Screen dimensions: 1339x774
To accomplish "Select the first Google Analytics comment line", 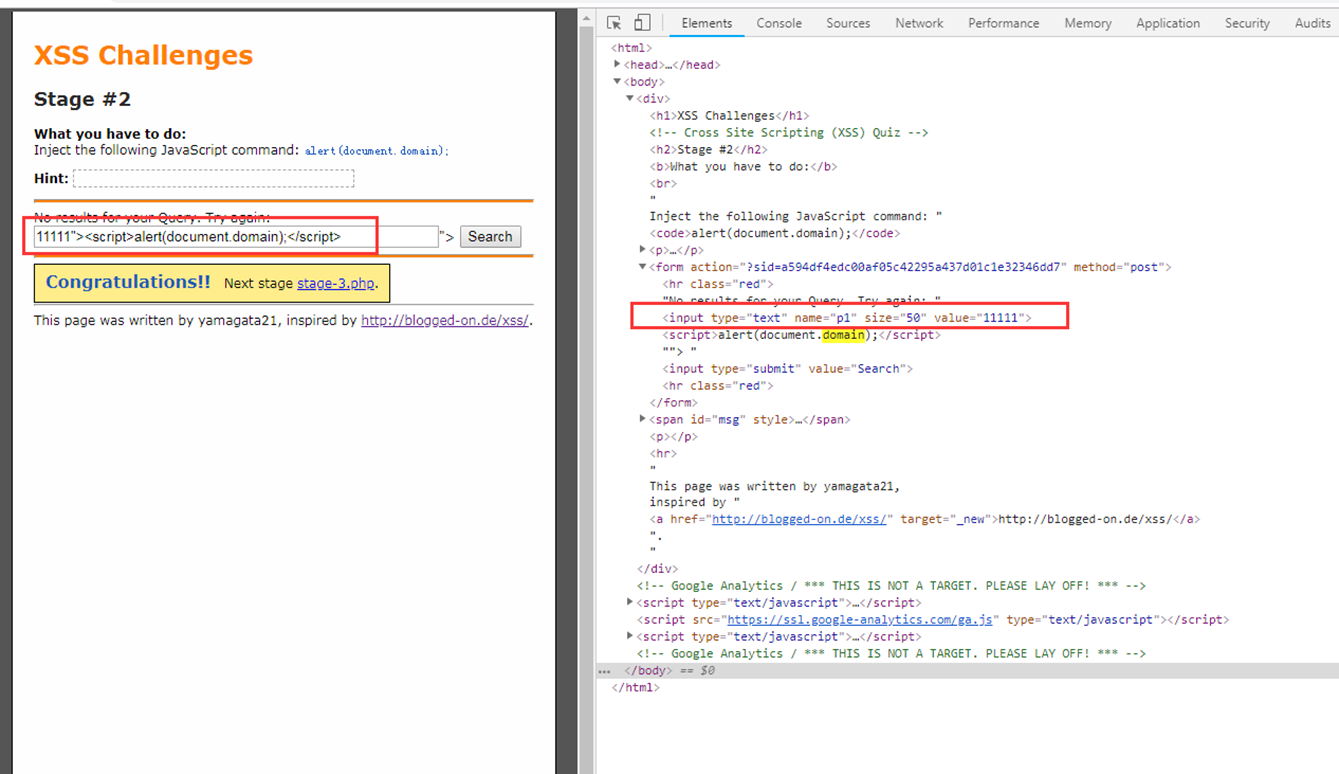I will click(891, 586).
